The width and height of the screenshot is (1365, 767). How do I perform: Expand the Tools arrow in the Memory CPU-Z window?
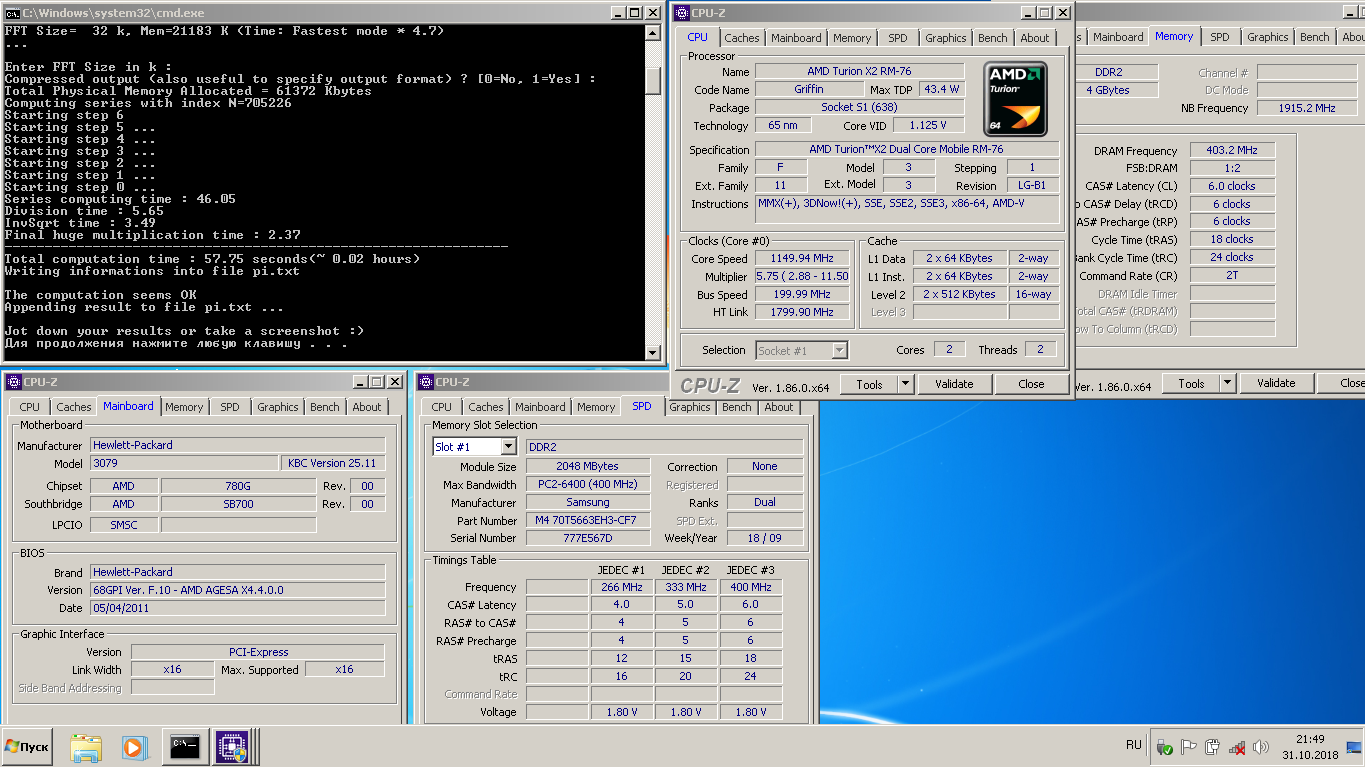(1227, 383)
